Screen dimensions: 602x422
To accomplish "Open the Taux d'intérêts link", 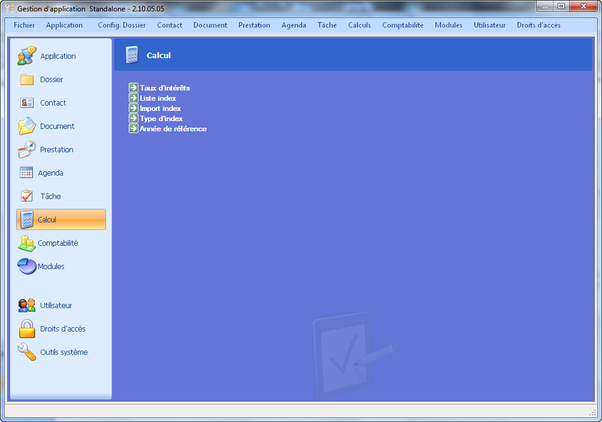I will (164, 88).
